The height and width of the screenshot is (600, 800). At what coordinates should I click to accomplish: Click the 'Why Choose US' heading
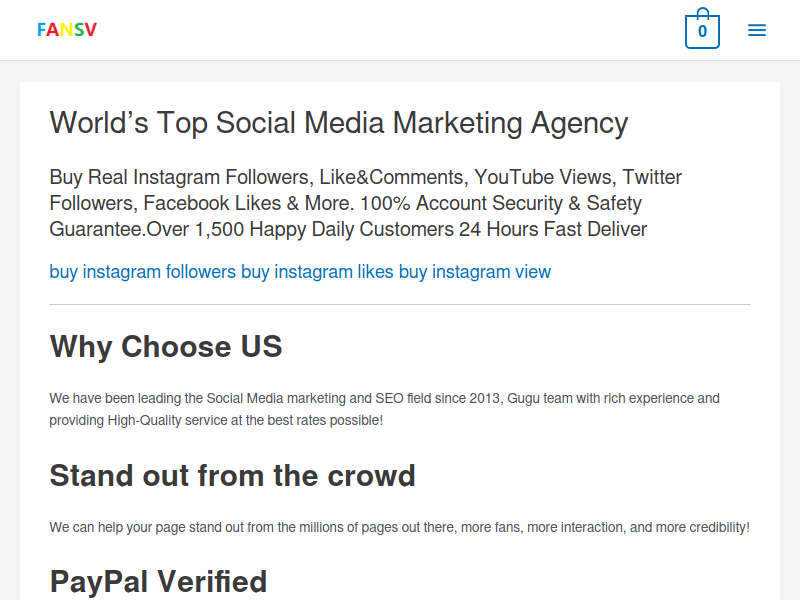[166, 346]
